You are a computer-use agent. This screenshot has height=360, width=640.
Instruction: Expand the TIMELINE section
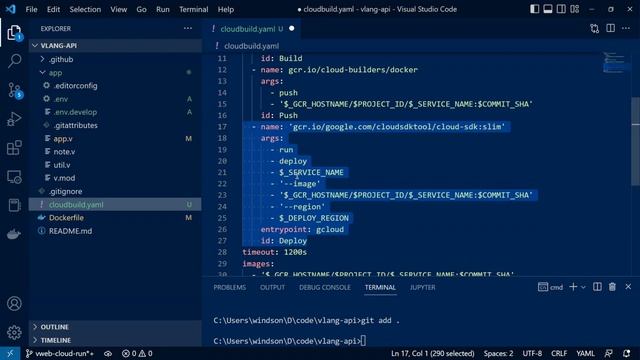[115, 340]
